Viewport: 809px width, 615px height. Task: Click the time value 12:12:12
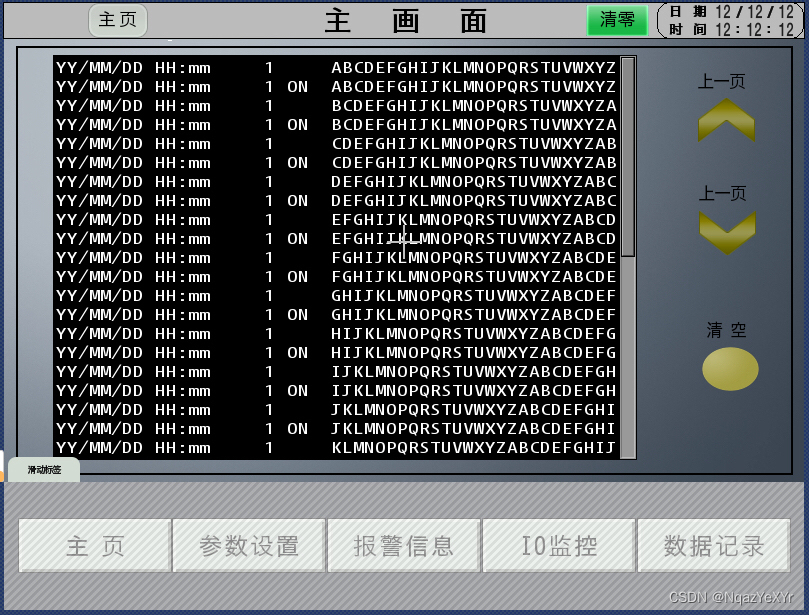754,29
